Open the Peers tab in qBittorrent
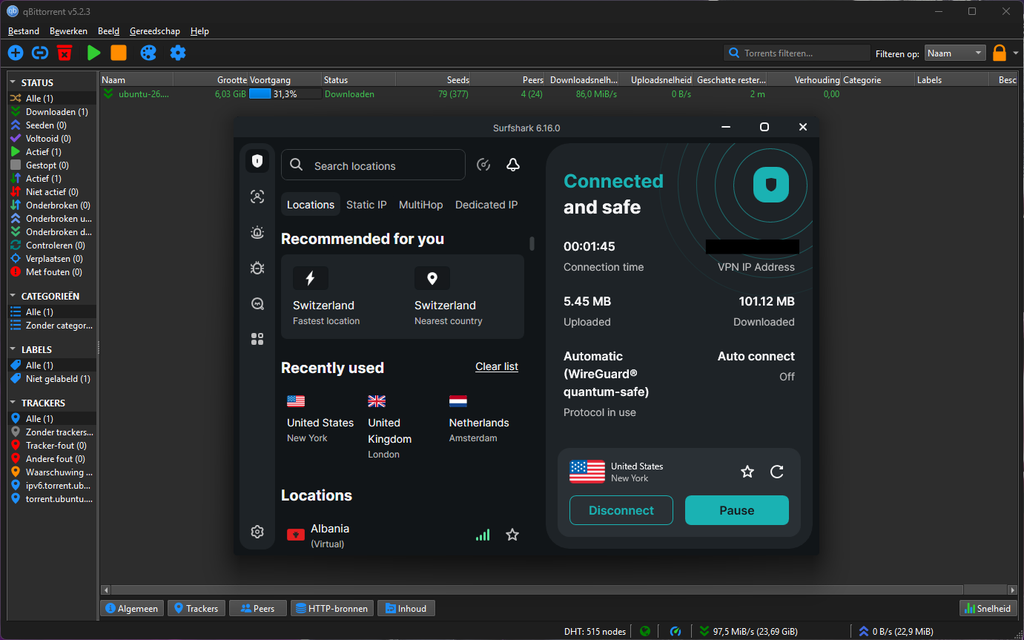The width and height of the screenshot is (1024, 640). 257,608
